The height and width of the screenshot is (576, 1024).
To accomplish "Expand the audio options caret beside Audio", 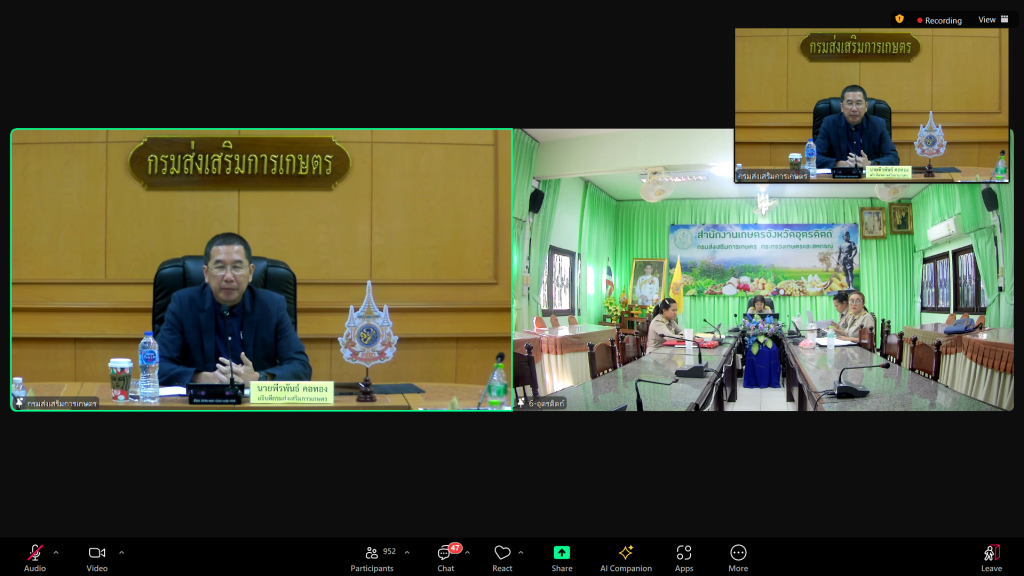I will pyautogui.click(x=56, y=552).
